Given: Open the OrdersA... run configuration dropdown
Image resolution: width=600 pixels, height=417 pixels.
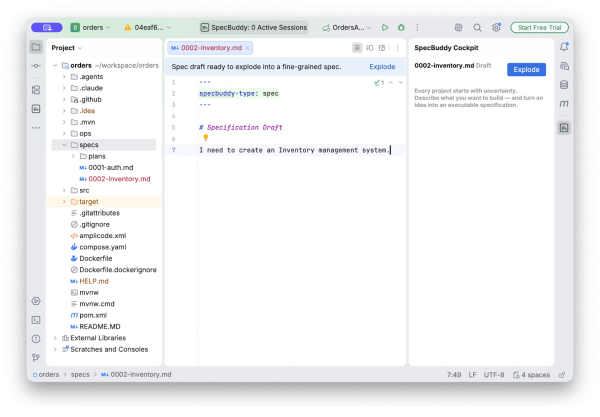Looking at the screenshot, I should tap(347, 28).
